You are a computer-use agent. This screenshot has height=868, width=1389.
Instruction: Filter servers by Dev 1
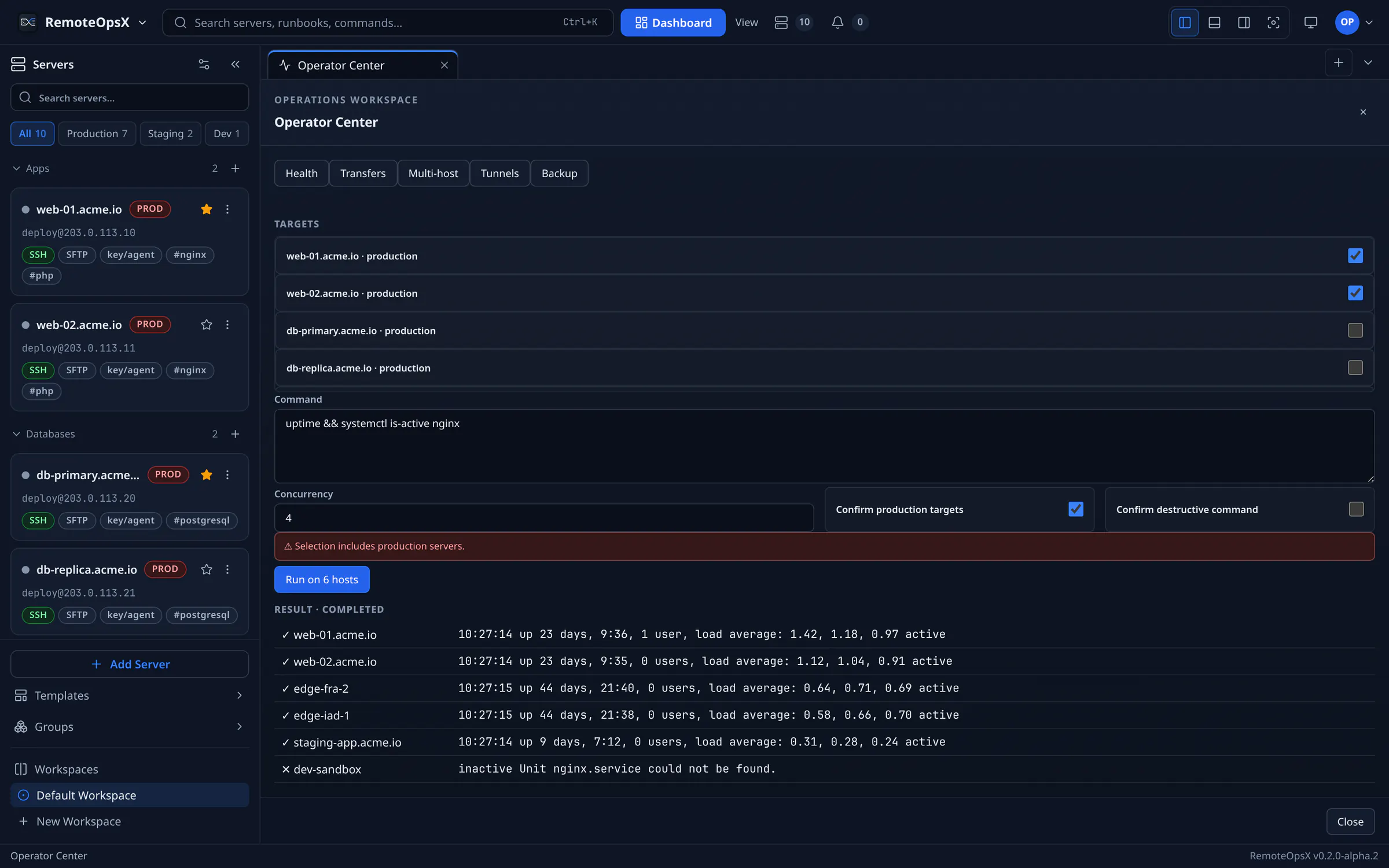coord(226,134)
